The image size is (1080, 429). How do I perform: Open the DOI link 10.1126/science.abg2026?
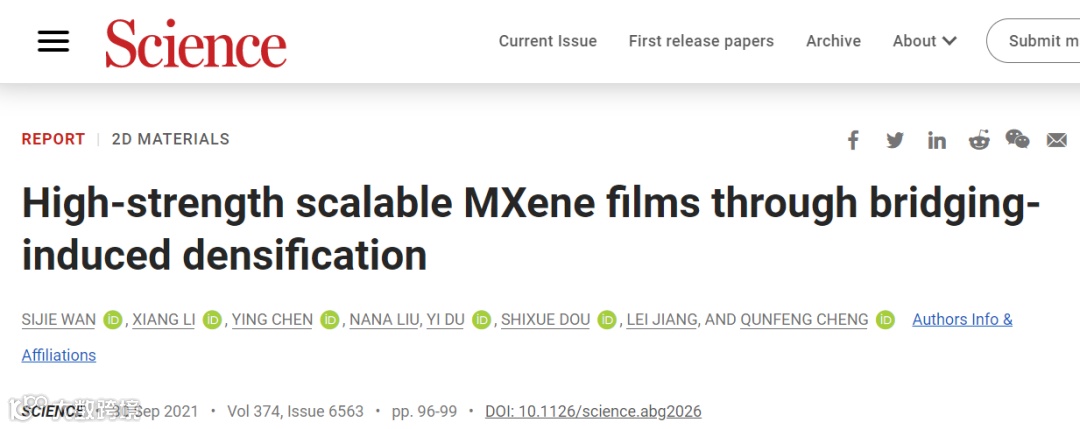593,411
